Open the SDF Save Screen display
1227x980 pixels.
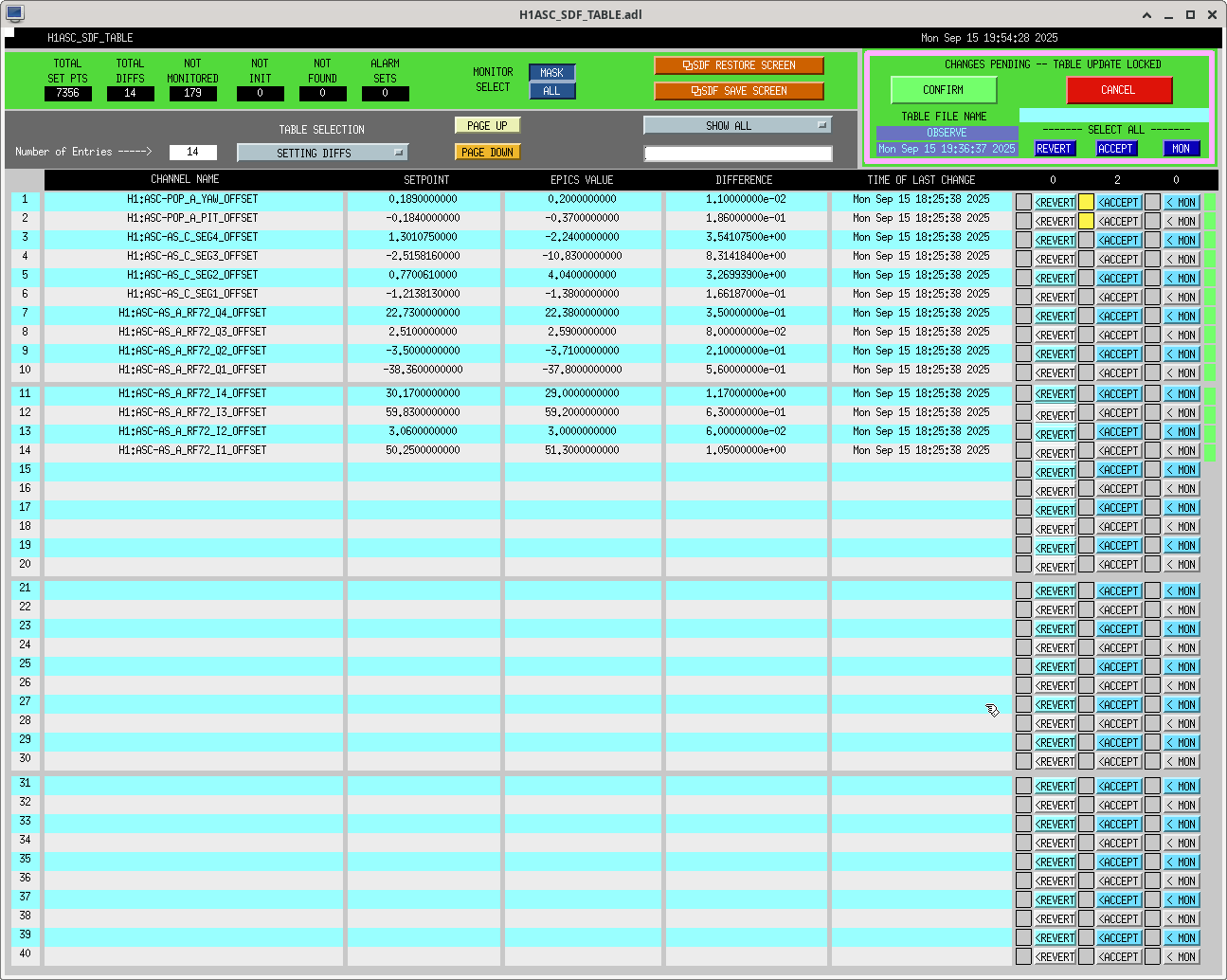click(738, 91)
